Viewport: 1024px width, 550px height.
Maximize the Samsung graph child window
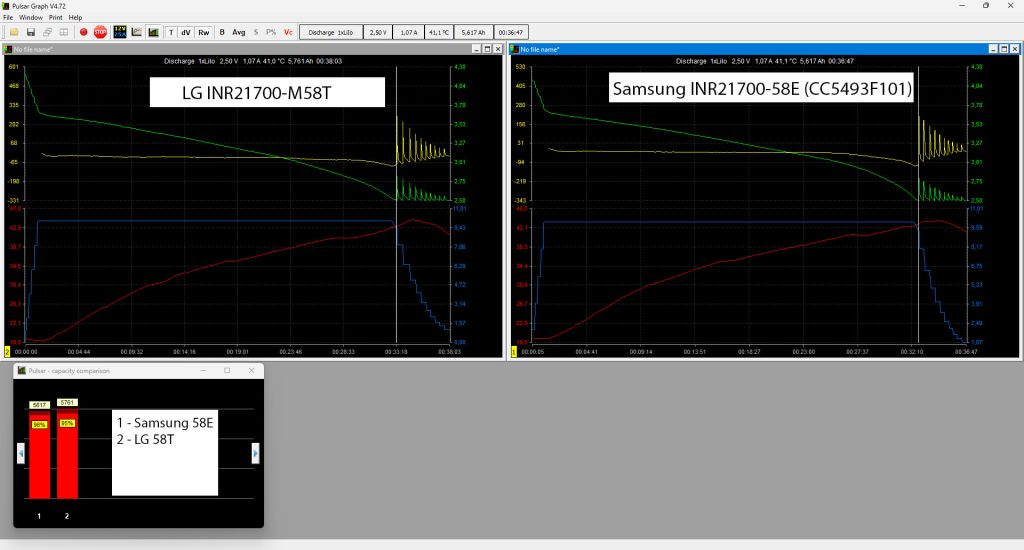pyautogui.click(x=1004, y=49)
